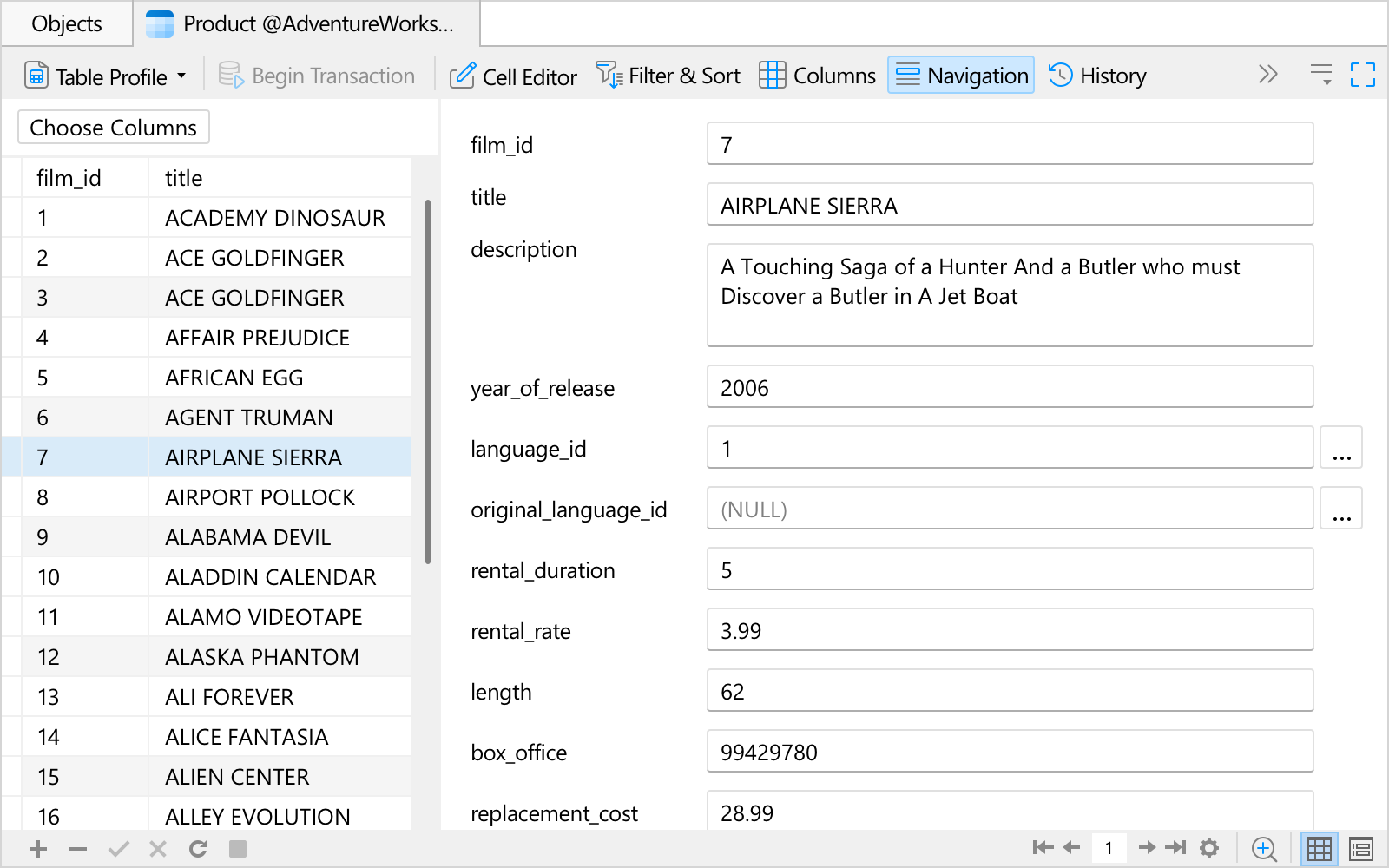
Task: Go to the previous page
Action: [1072, 848]
